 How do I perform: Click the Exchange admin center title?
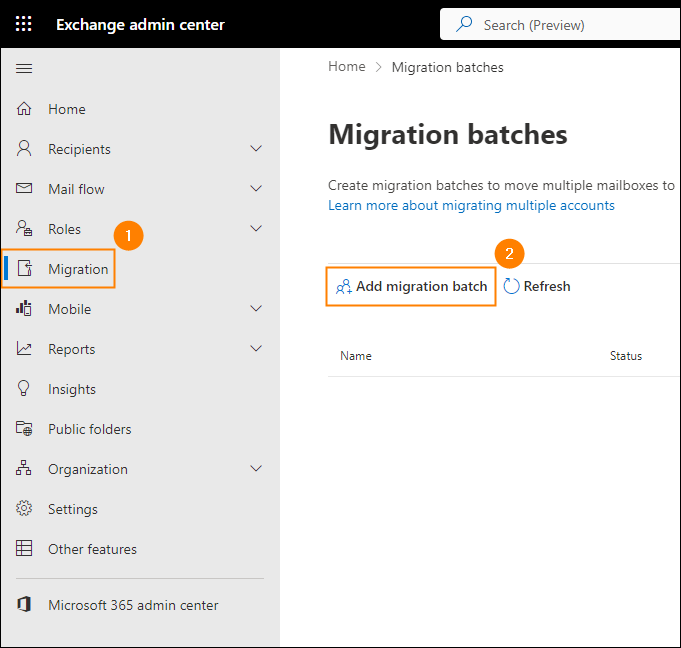click(140, 25)
